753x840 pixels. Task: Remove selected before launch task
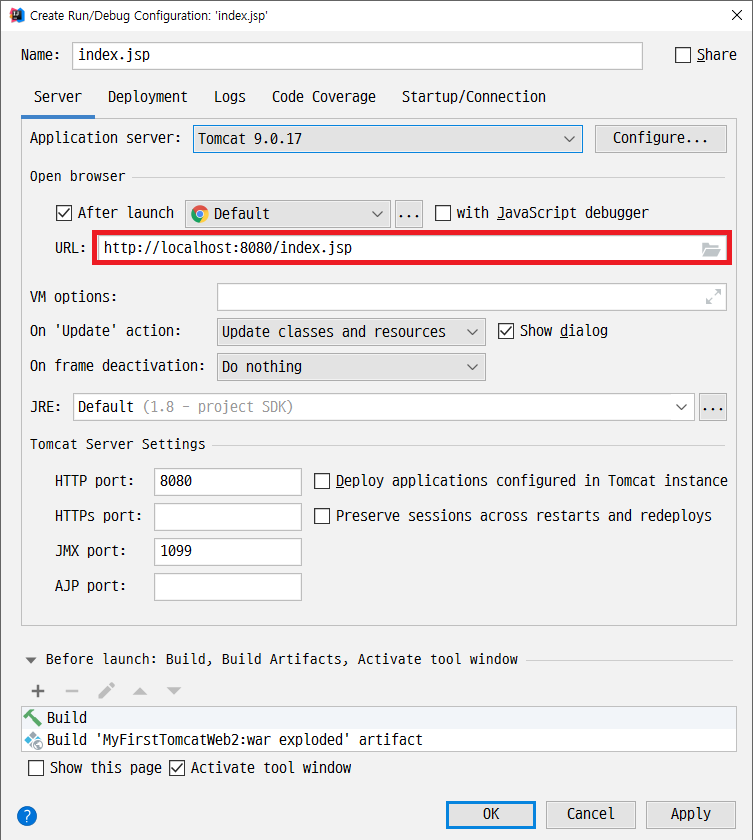[72, 691]
